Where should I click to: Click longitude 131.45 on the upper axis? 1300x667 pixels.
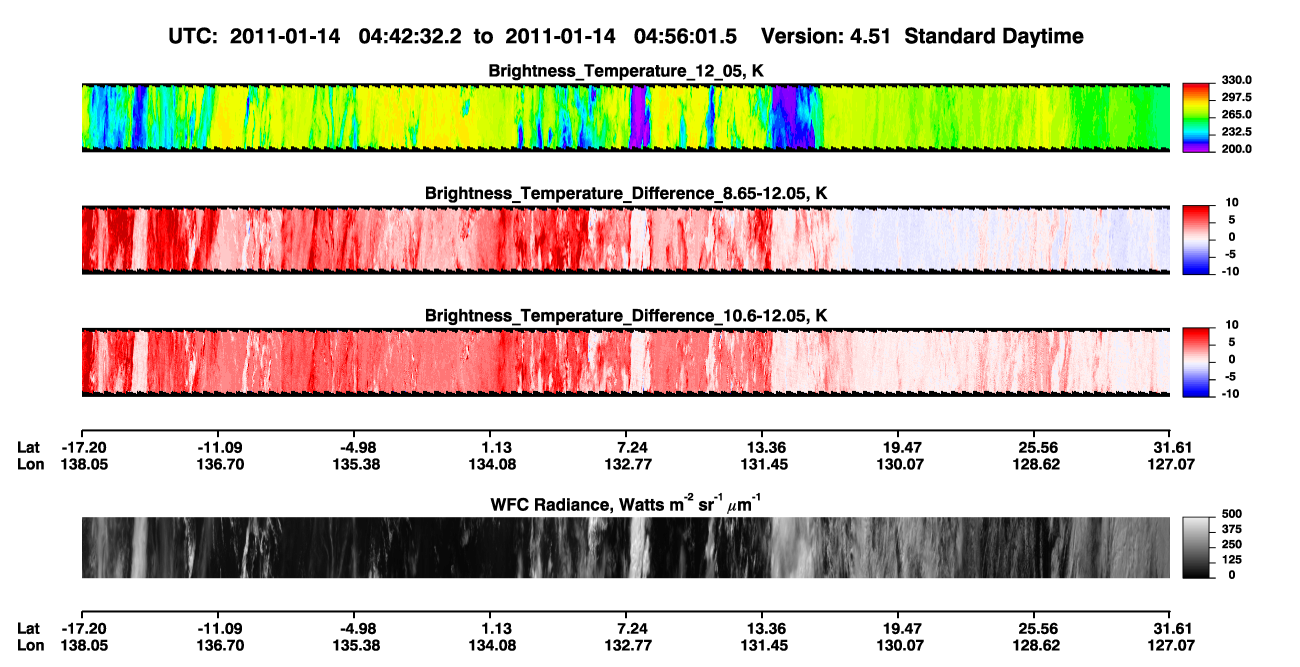point(763,464)
